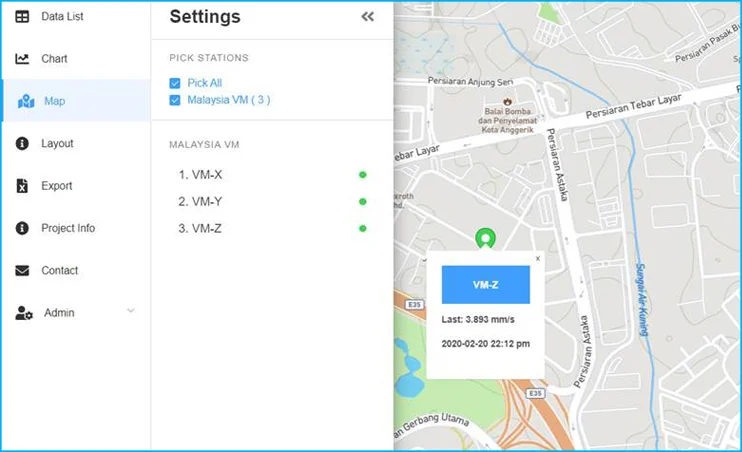Click the green station marker on map
The height and width of the screenshot is (452, 742).
pos(485,239)
